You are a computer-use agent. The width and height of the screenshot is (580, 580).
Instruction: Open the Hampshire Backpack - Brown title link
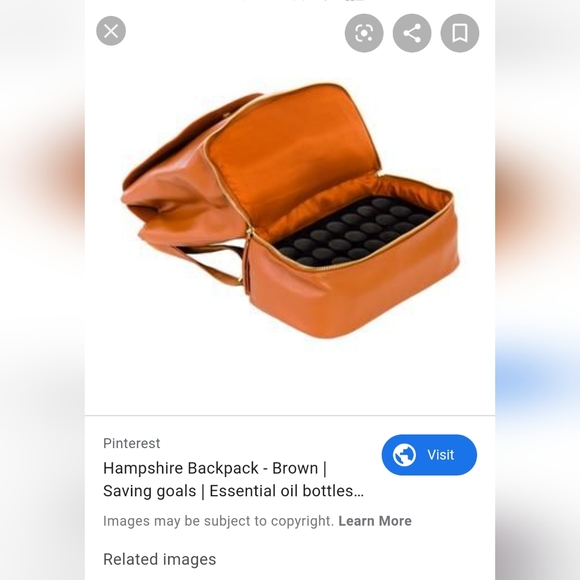coord(215,468)
